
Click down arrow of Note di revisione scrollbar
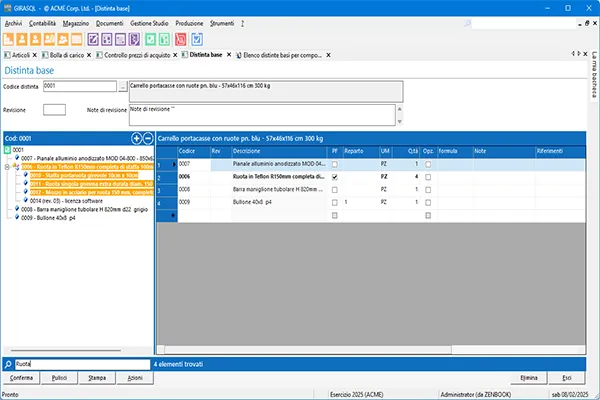399,121
